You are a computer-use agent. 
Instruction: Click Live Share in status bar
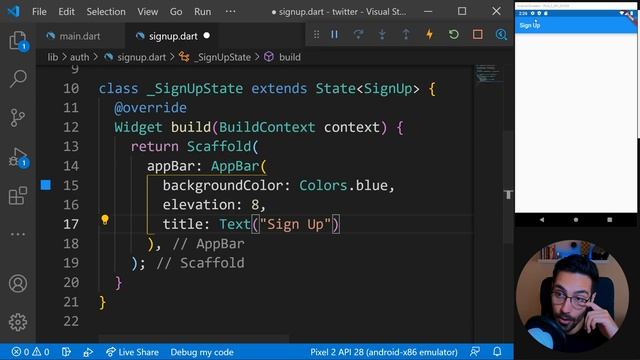[132, 352]
